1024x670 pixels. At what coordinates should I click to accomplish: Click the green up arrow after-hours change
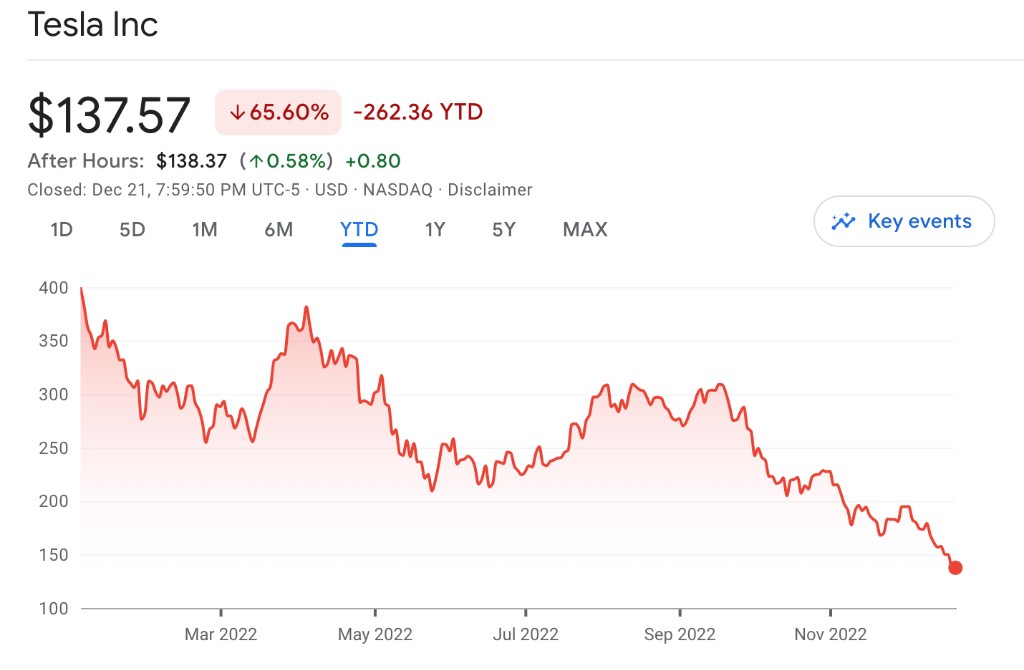289,160
